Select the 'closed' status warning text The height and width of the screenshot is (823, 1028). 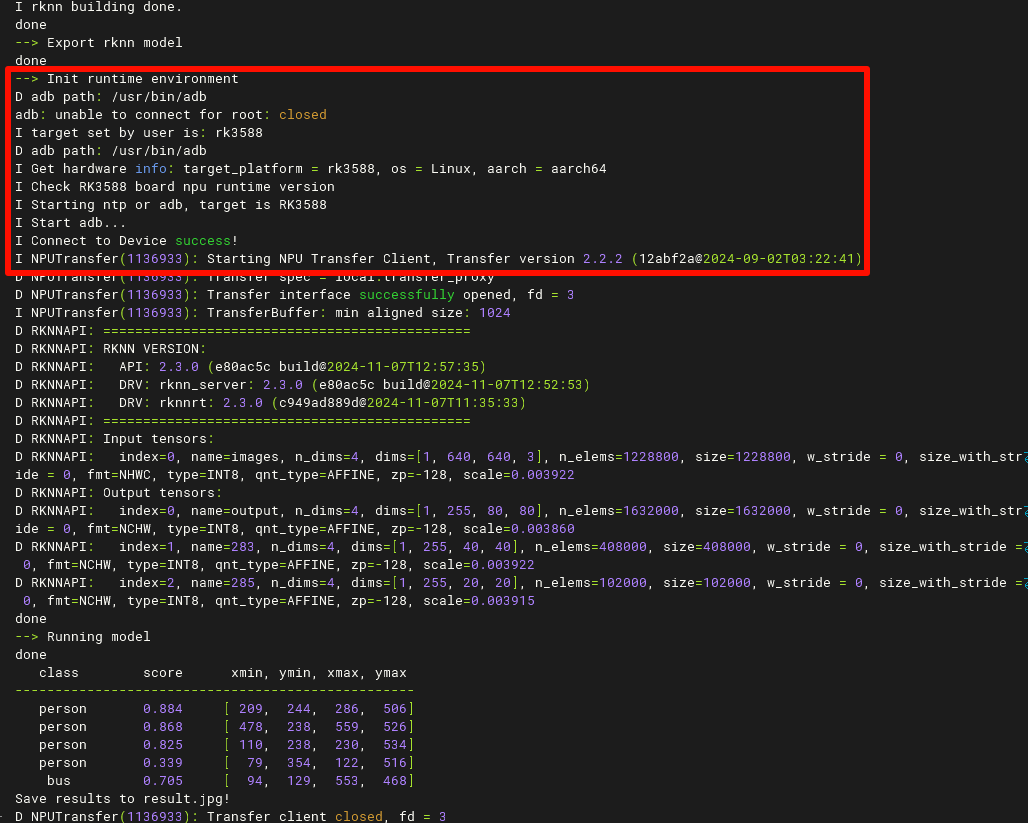(x=302, y=114)
